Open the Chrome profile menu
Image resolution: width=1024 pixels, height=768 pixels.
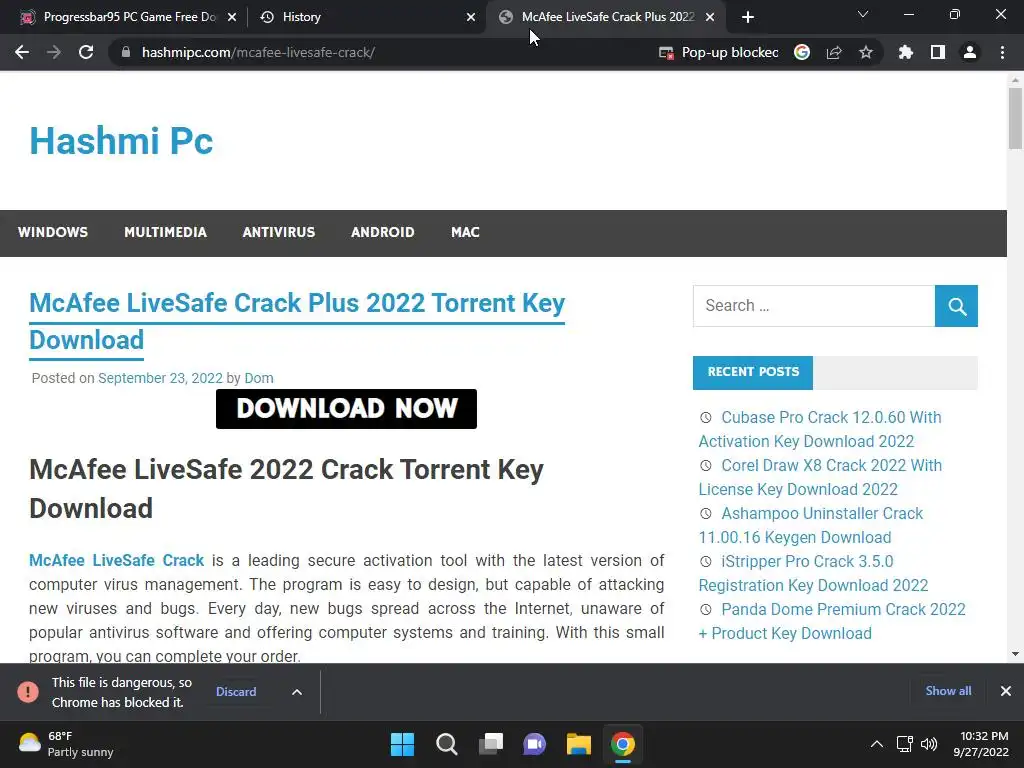pyautogui.click(x=970, y=52)
